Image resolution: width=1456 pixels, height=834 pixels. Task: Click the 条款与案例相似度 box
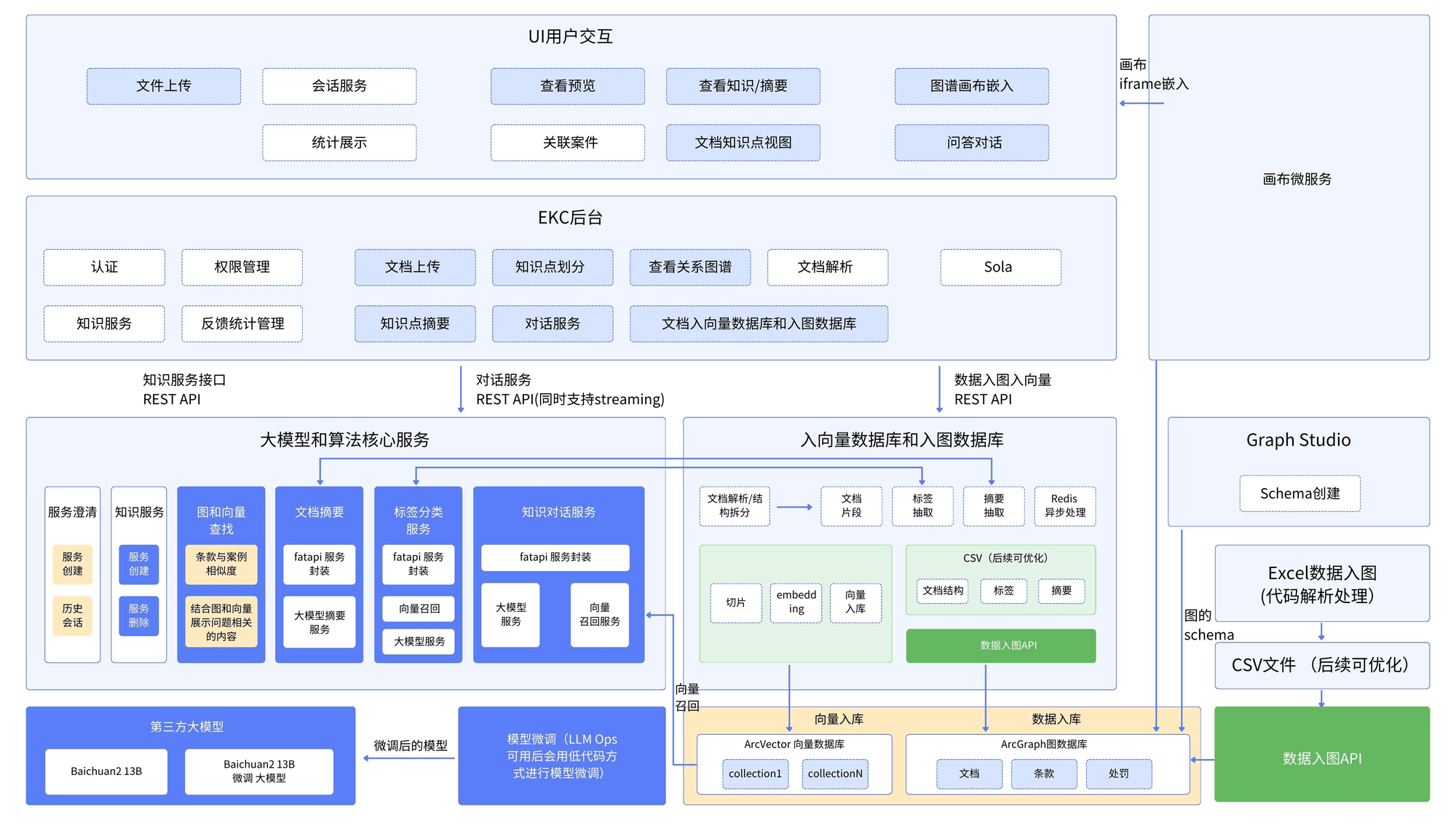[221, 564]
